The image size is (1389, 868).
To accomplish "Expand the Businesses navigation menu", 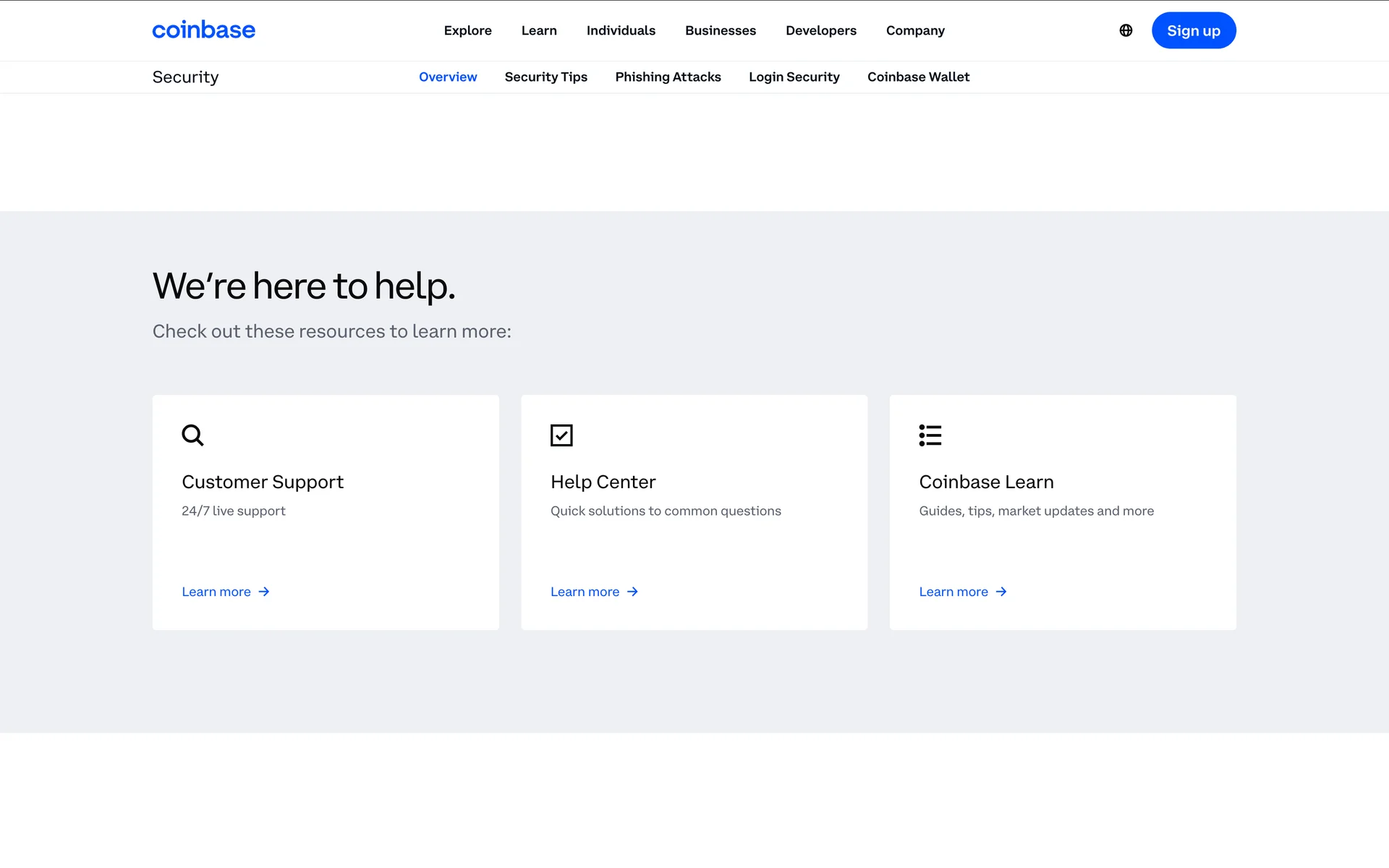I will [720, 30].
